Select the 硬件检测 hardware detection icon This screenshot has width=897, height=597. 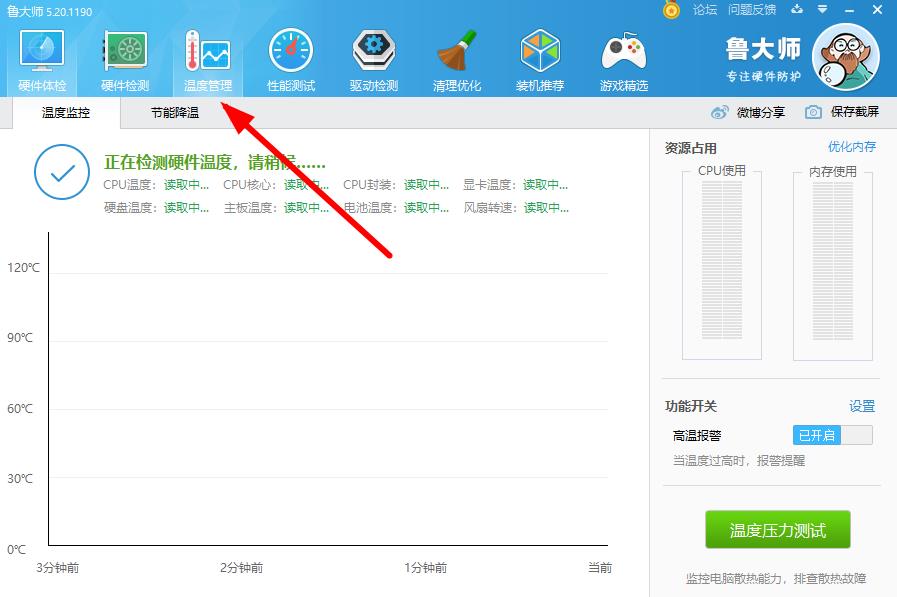click(x=123, y=57)
